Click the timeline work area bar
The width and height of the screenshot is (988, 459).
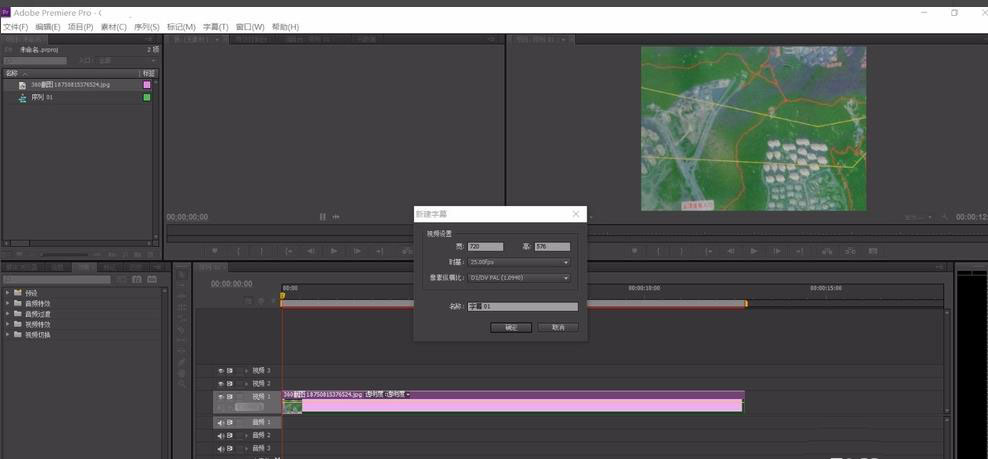tap(514, 304)
